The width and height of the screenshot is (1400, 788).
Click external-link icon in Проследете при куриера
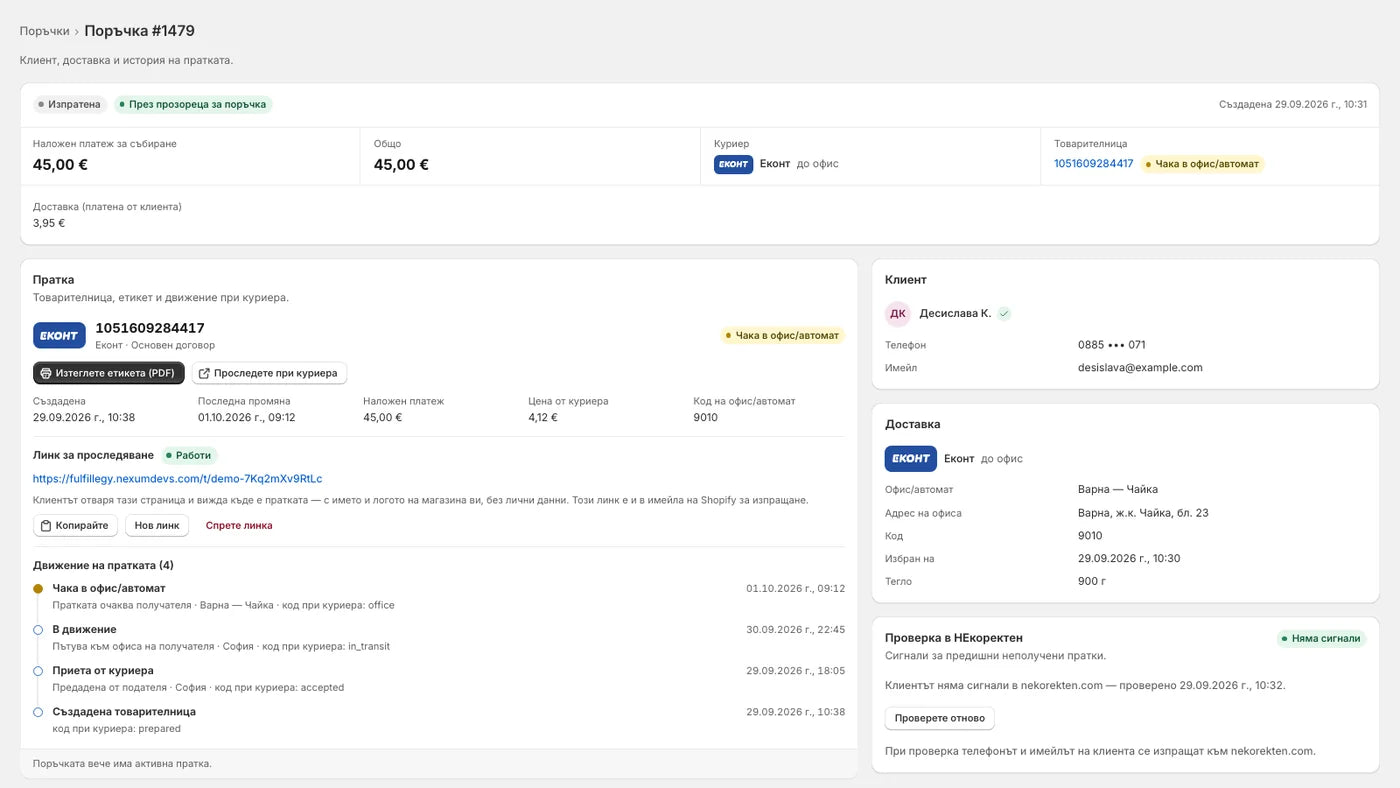point(204,373)
